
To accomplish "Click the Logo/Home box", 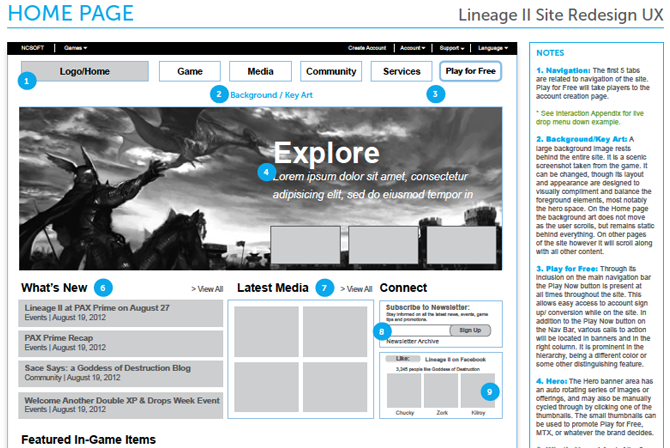I will point(85,71).
